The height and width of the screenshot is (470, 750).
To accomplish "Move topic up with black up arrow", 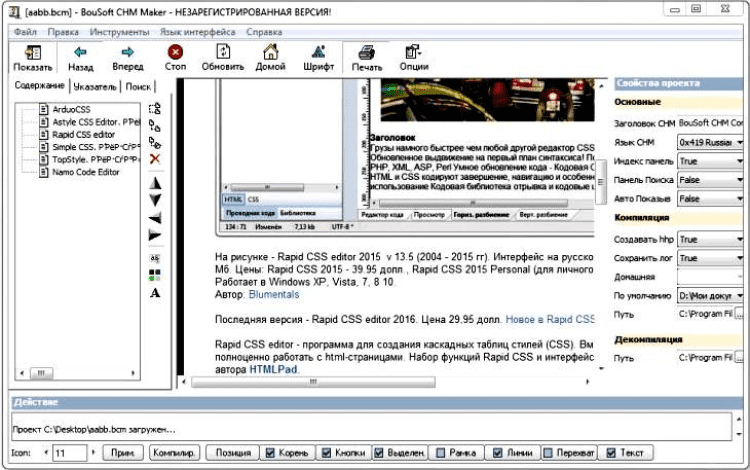I will (x=155, y=183).
